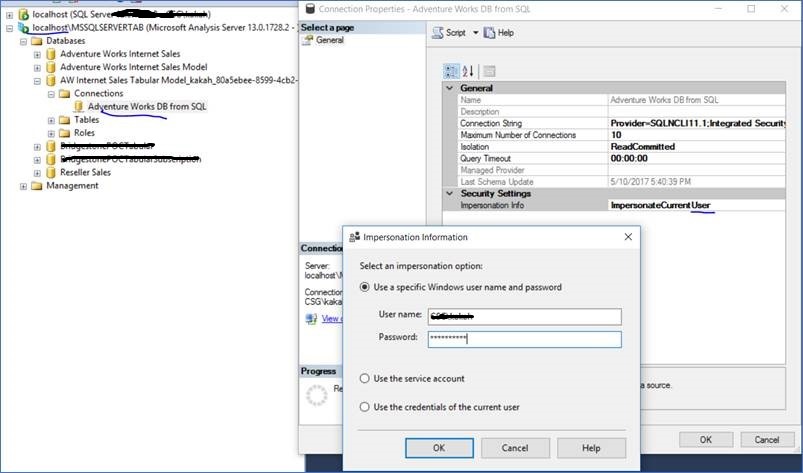Collapse the Databases folder
The height and width of the screenshot is (473, 803).
click(x=23, y=41)
